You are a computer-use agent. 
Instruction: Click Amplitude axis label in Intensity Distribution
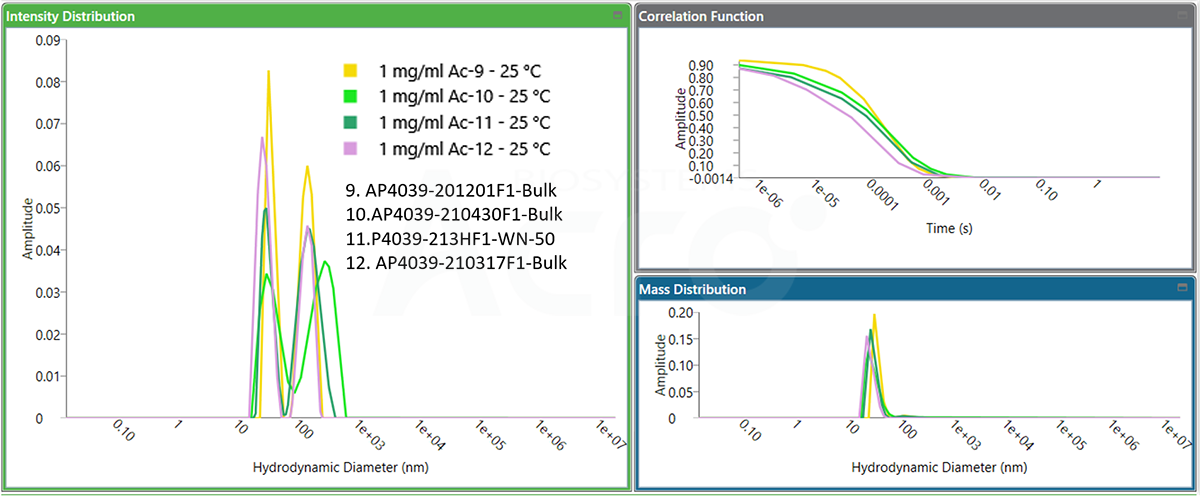pos(27,228)
